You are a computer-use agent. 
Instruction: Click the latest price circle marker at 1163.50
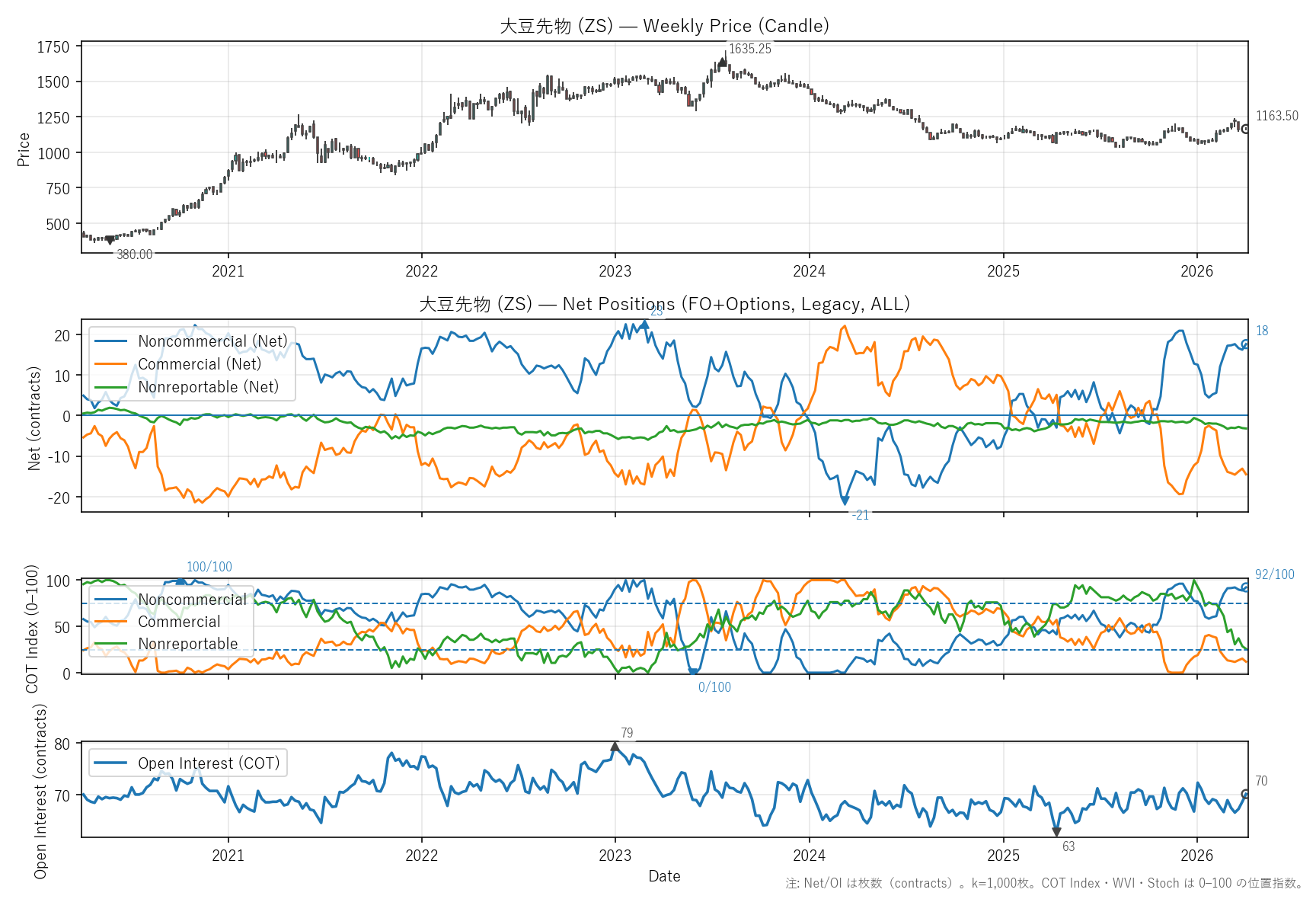1246,130
